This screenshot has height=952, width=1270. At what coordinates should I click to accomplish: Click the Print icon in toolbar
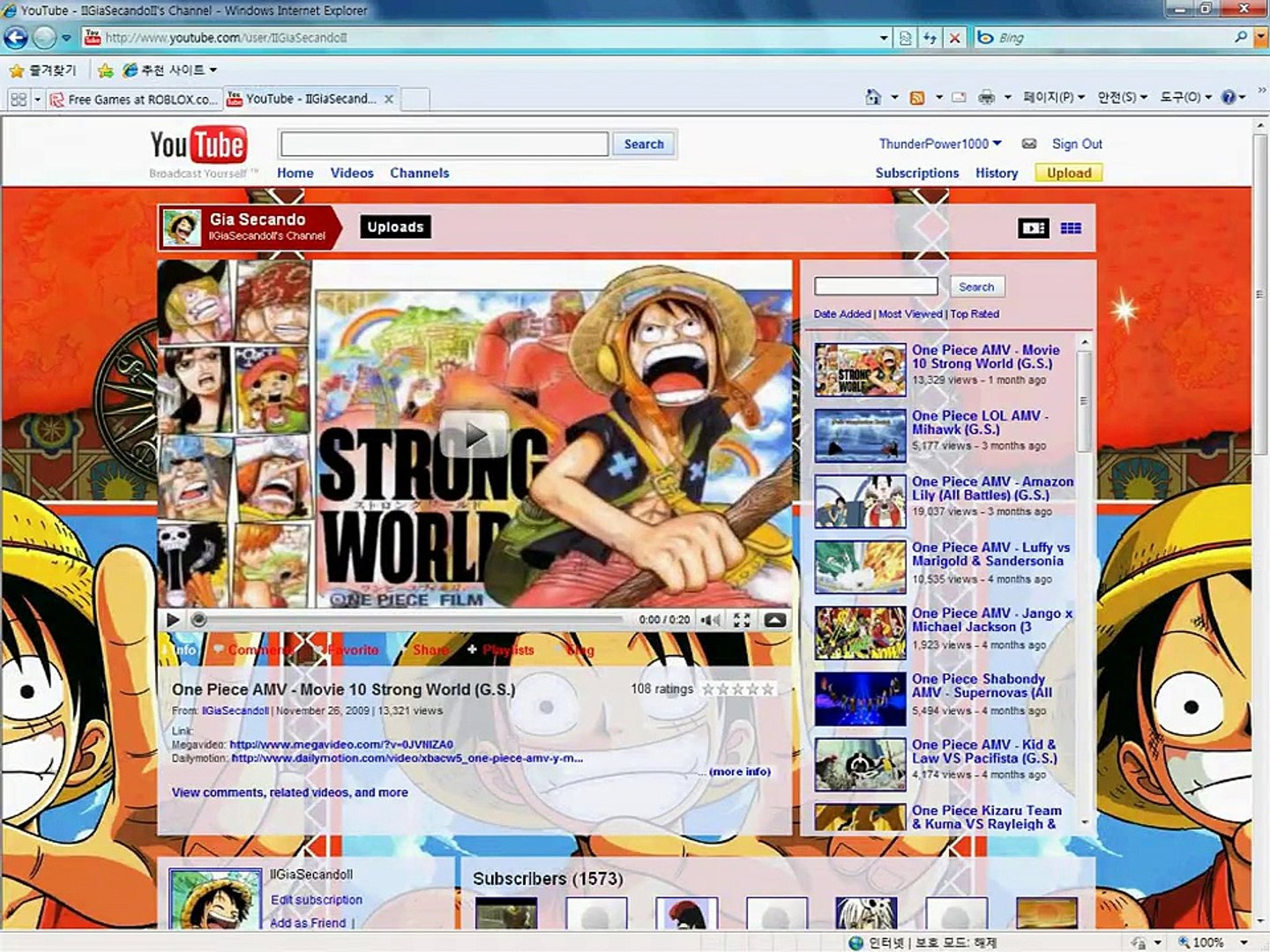click(987, 97)
